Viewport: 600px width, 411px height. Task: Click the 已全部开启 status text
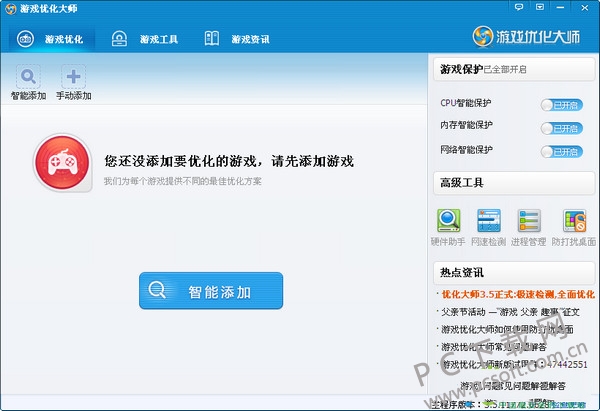(505, 70)
